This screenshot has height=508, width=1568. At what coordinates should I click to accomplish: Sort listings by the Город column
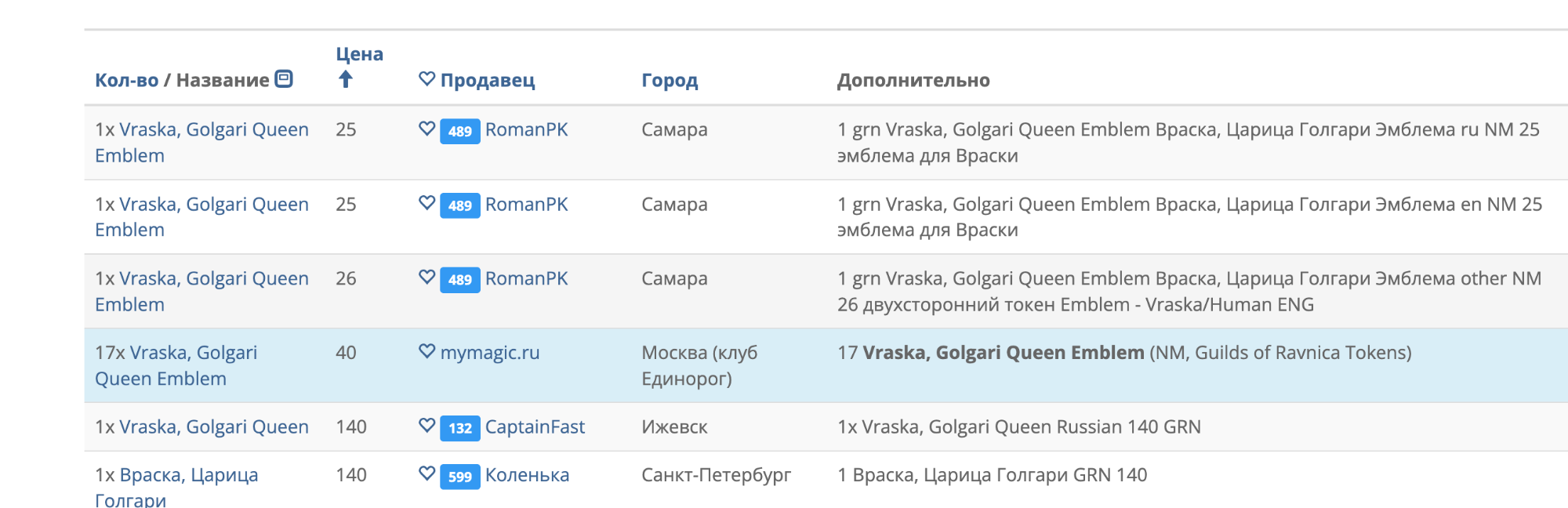pos(670,80)
